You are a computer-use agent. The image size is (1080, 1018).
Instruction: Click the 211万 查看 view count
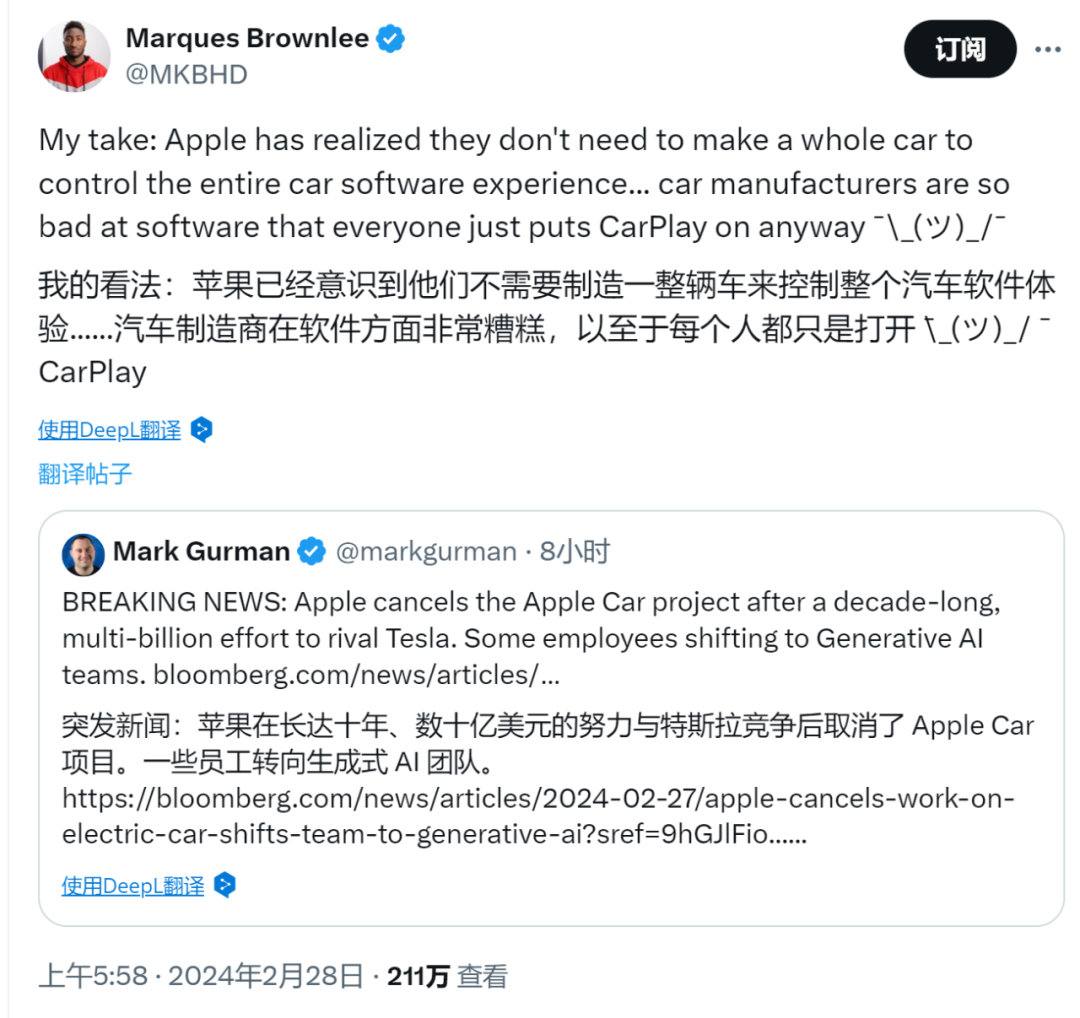click(x=447, y=976)
